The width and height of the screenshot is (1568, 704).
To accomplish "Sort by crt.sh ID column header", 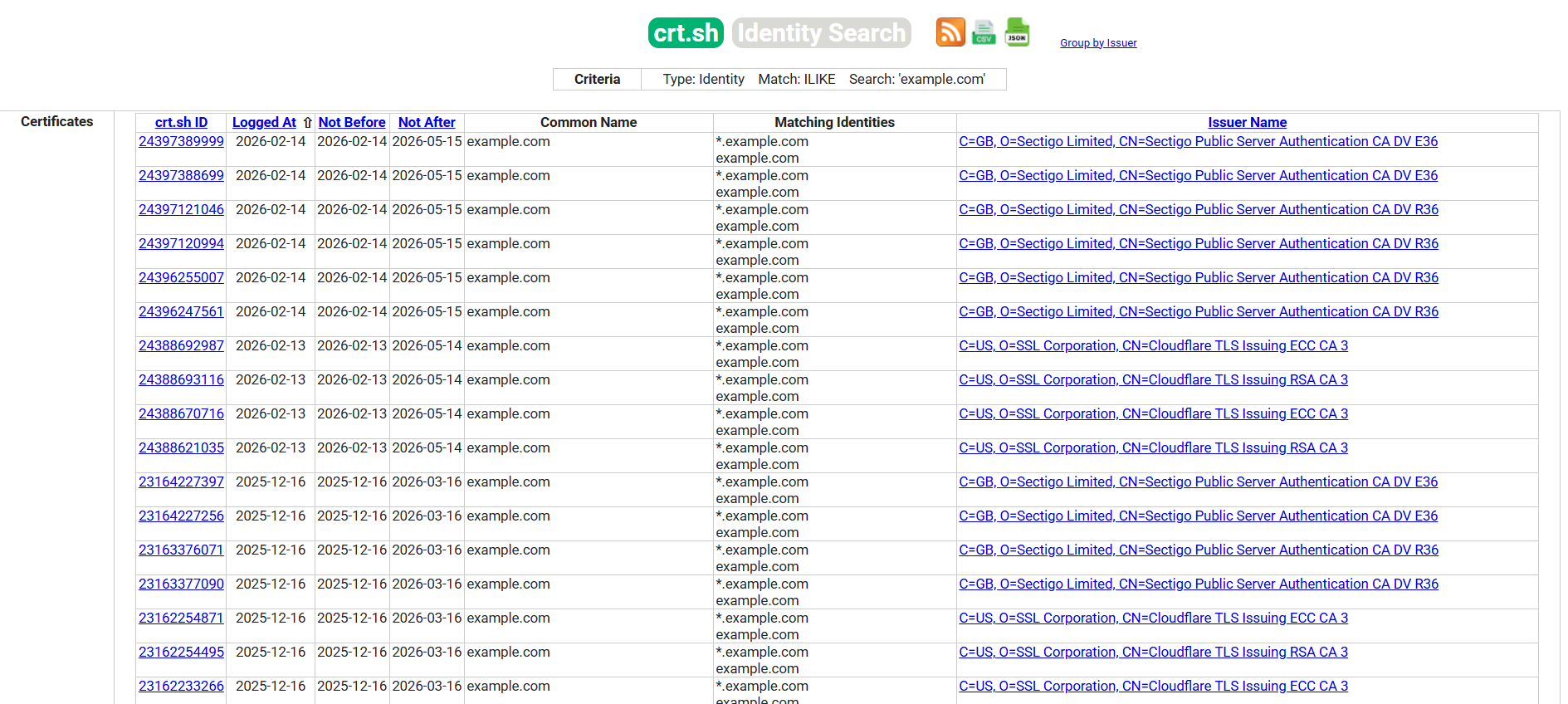I will 181,122.
